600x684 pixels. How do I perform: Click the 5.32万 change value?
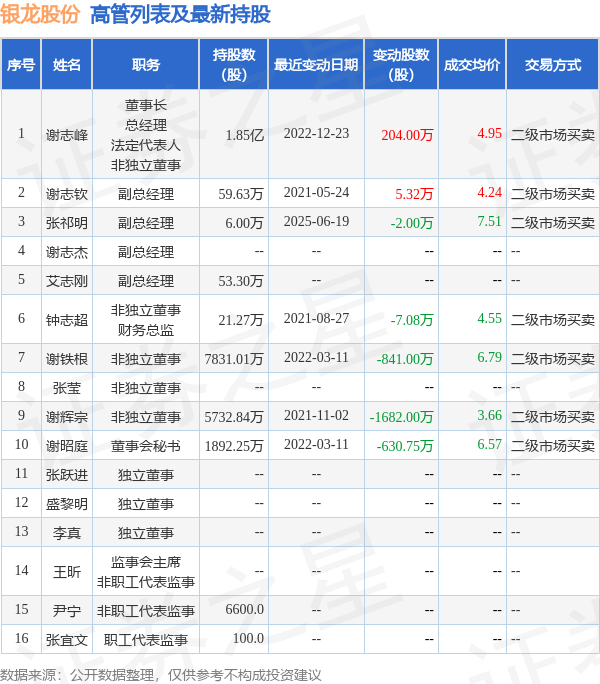pyautogui.click(x=414, y=194)
